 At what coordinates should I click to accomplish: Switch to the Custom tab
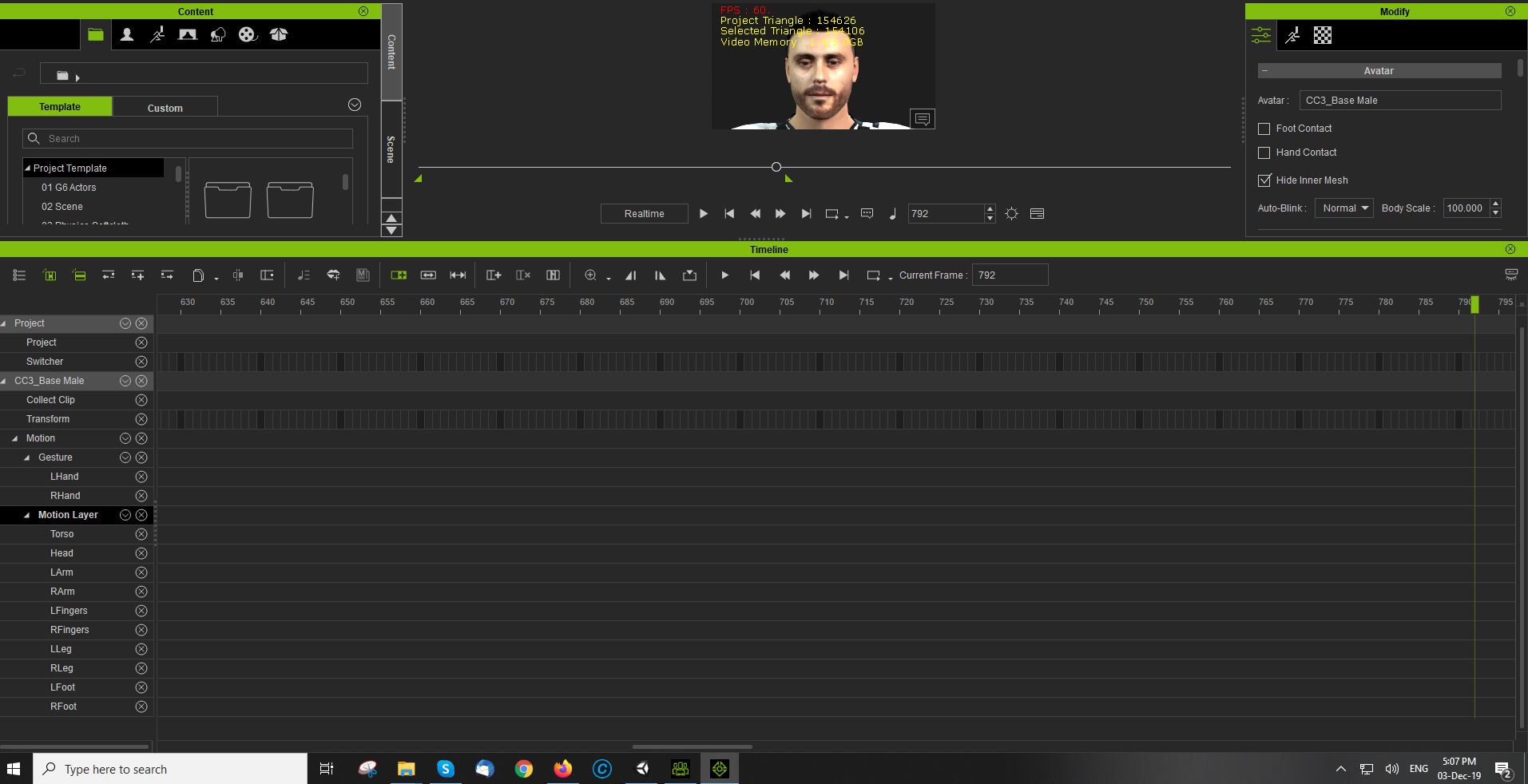[x=165, y=107]
